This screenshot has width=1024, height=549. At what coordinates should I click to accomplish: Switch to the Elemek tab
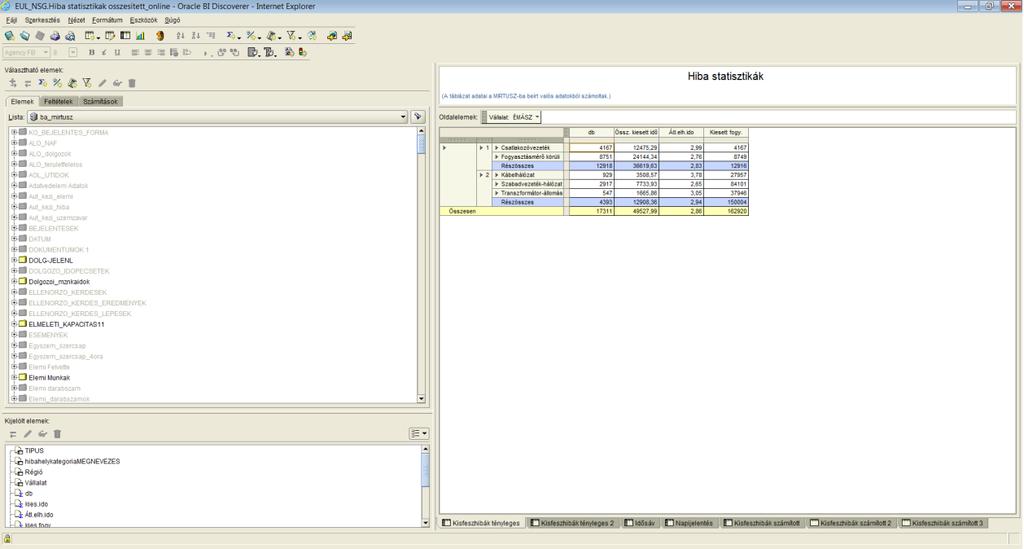click(22, 102)
